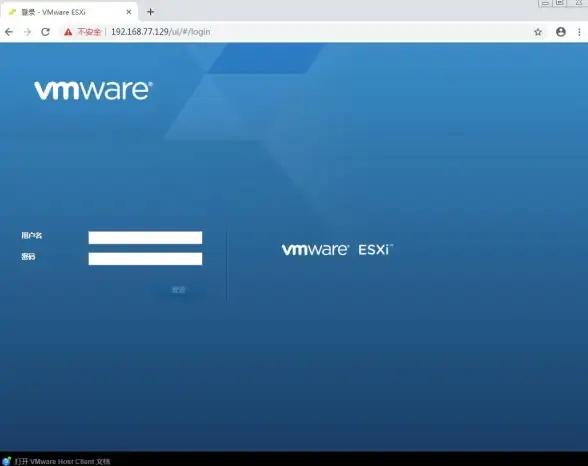Click the username input field
Viewport: 588px width, 466px height.
pos(145,237)
